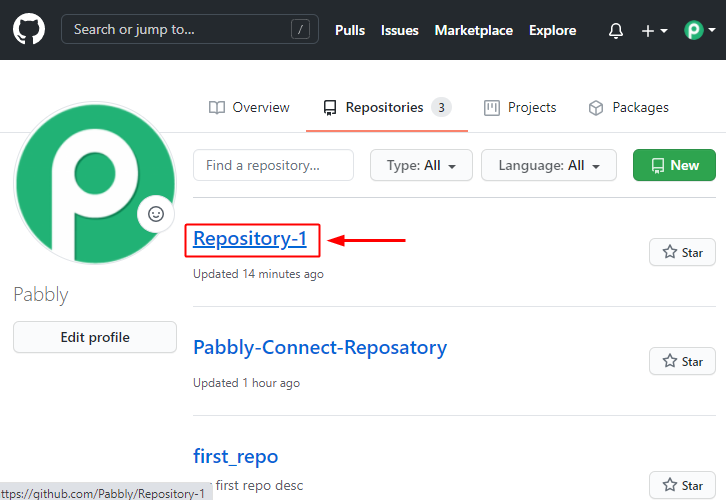Open the GitHub home logo

(x=29, y=30)
